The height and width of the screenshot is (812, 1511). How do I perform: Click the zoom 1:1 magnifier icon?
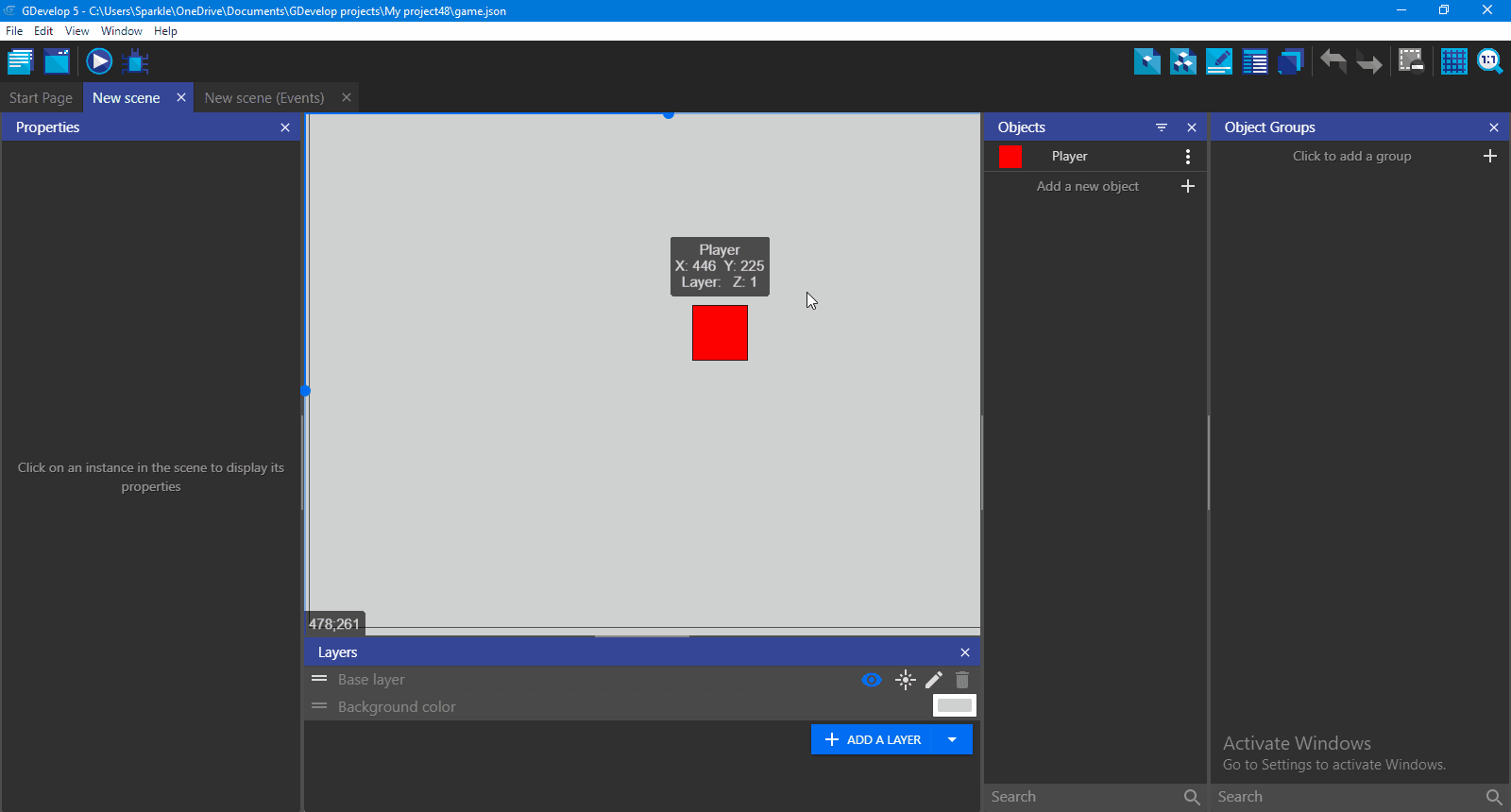[x=1489, y=61]
